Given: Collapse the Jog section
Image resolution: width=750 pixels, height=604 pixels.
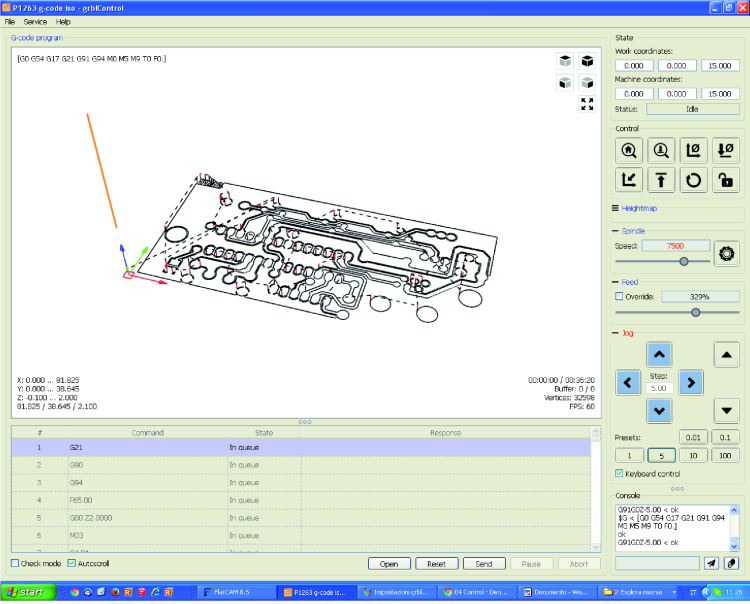Looking at the screenshot, I should click(615, 333).
